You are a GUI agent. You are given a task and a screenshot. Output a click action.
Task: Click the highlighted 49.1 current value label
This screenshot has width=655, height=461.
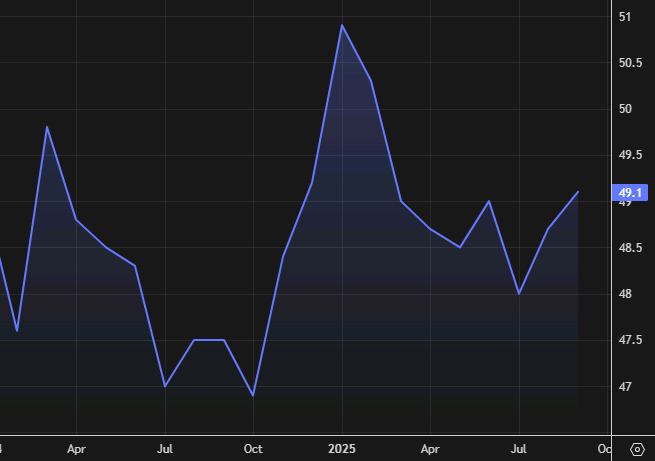[631, 192]
